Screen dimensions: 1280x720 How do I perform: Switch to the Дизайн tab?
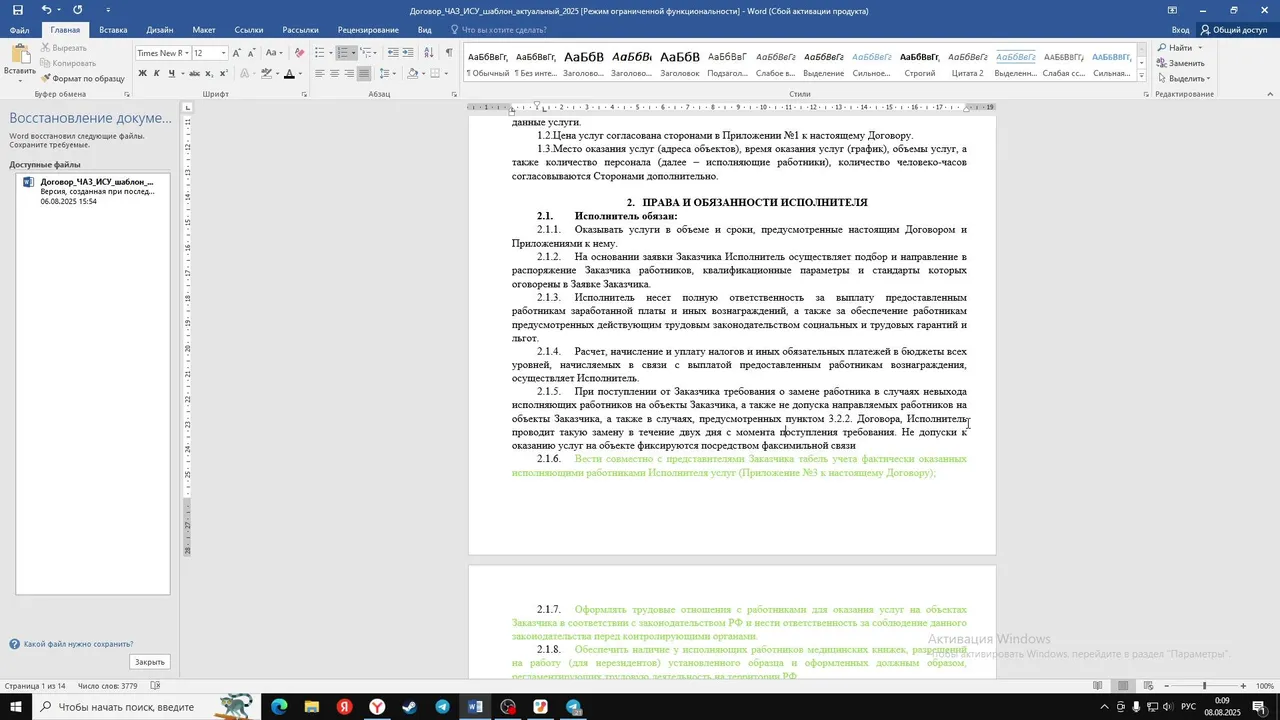click(159, 30)
